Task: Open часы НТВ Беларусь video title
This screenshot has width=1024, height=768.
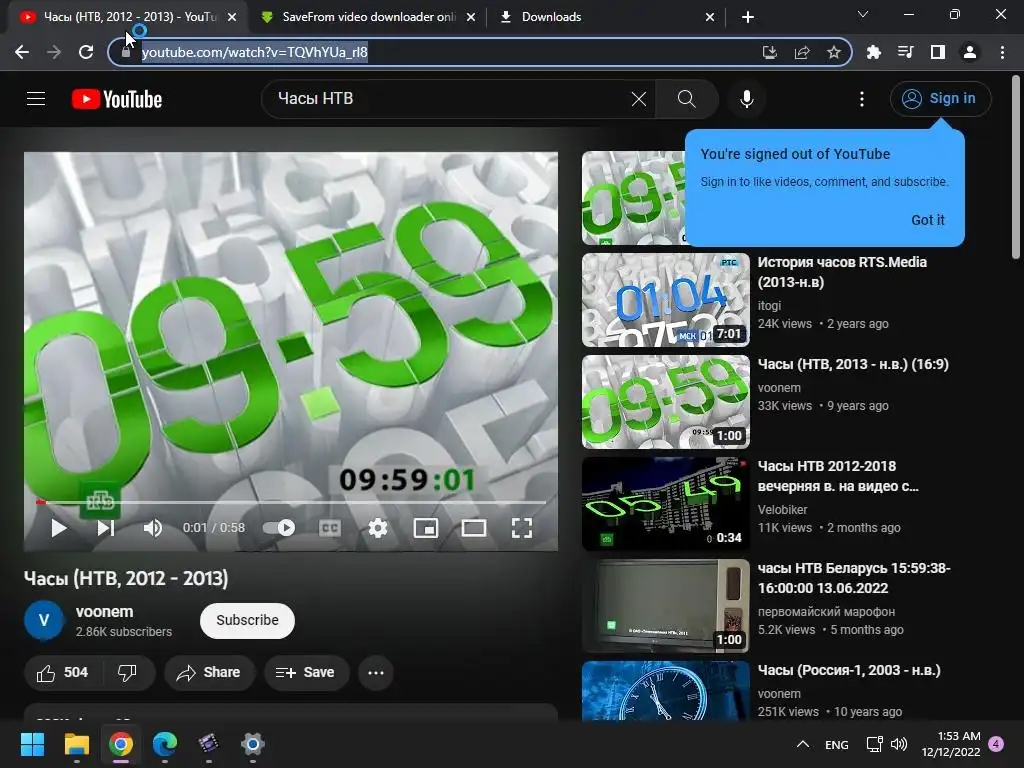Action: click(854, 578)
